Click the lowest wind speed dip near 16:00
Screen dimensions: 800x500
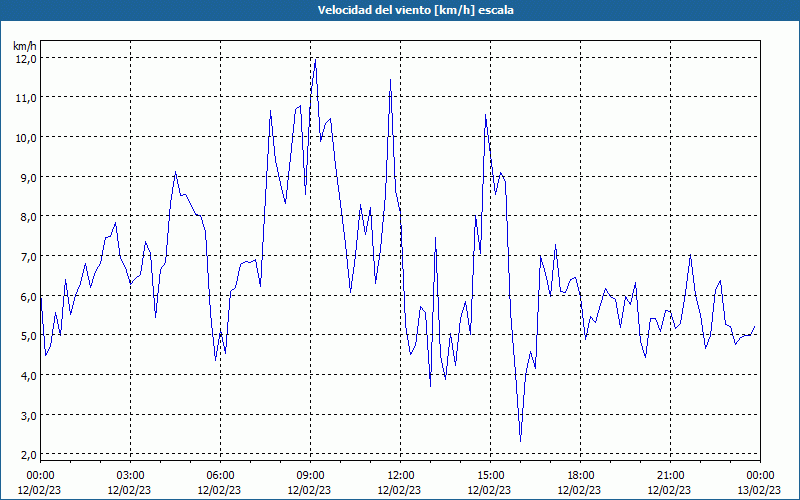(x=520, y=441)
